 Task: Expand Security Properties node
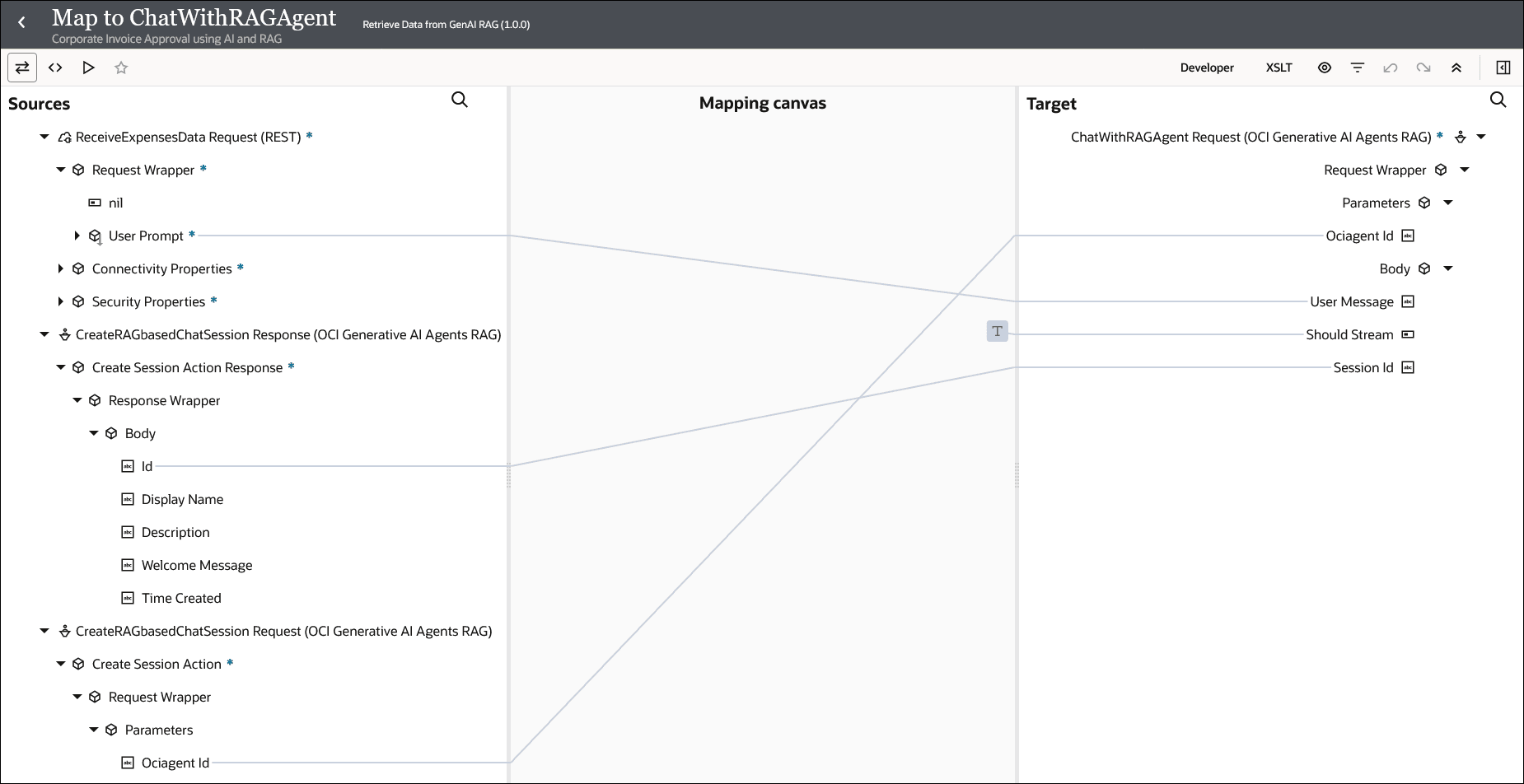[61, 301]
